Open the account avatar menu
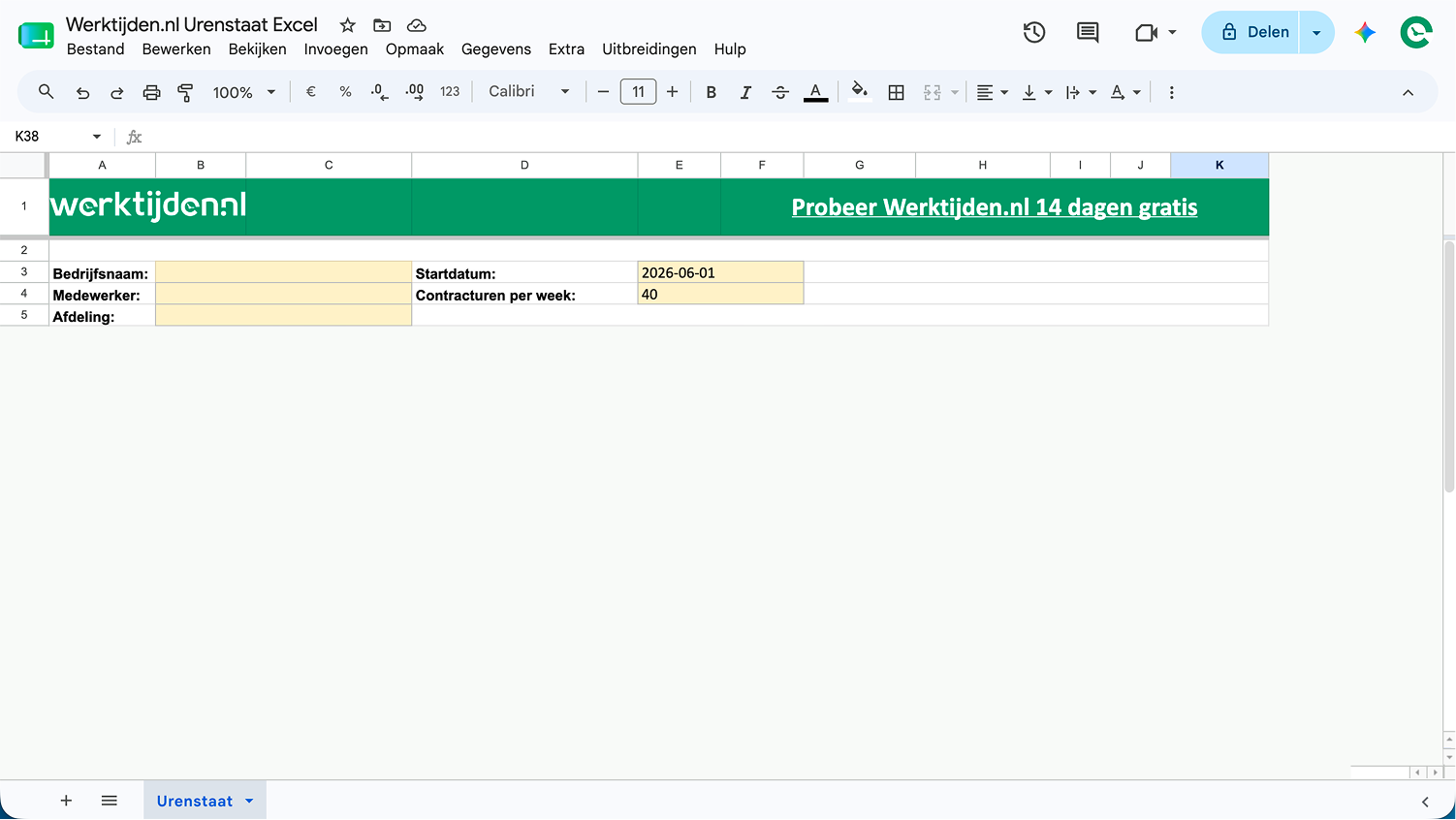Viewport: 1456px width, 820px height. coord(1416,32)
